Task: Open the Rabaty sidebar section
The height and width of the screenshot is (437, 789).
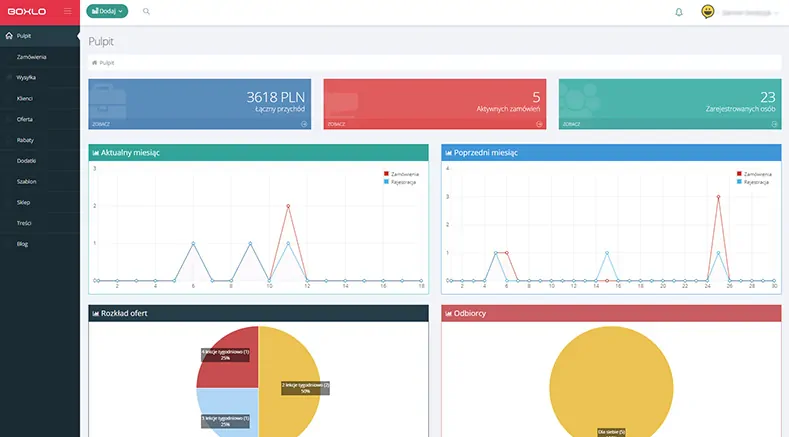Action: click(x=26, y=140)
